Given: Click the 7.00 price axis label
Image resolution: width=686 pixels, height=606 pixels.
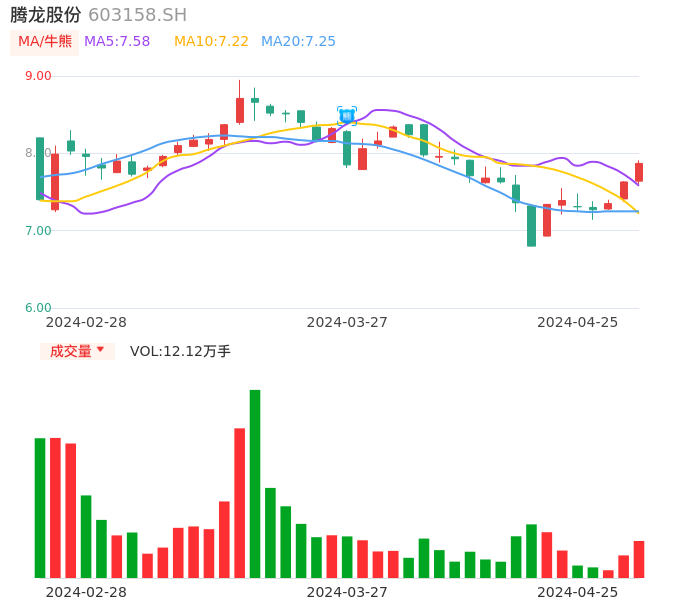Looking at the screenshot, I should coord(38,231).
